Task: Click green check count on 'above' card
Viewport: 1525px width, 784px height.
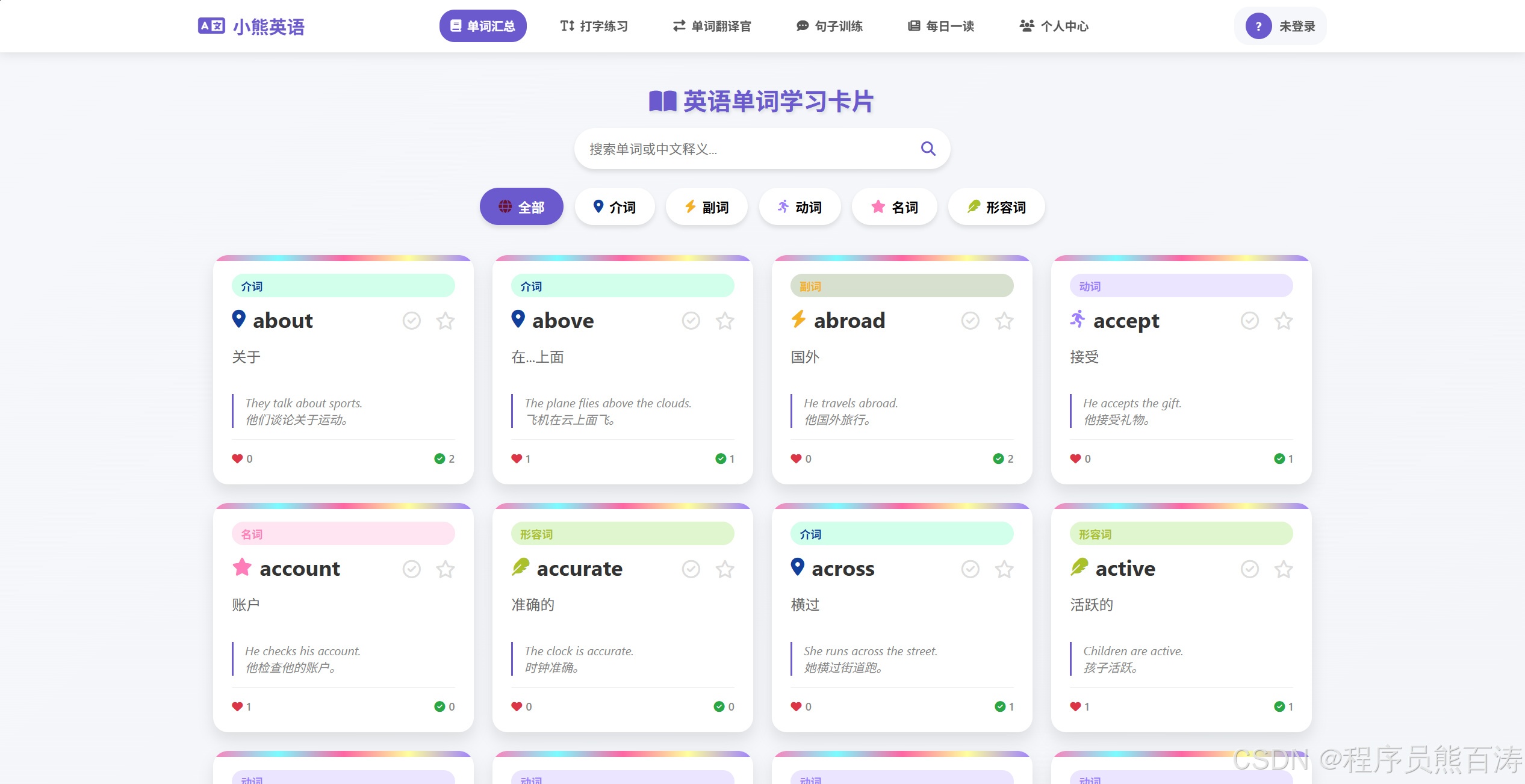Action: [x=725, y=458]
